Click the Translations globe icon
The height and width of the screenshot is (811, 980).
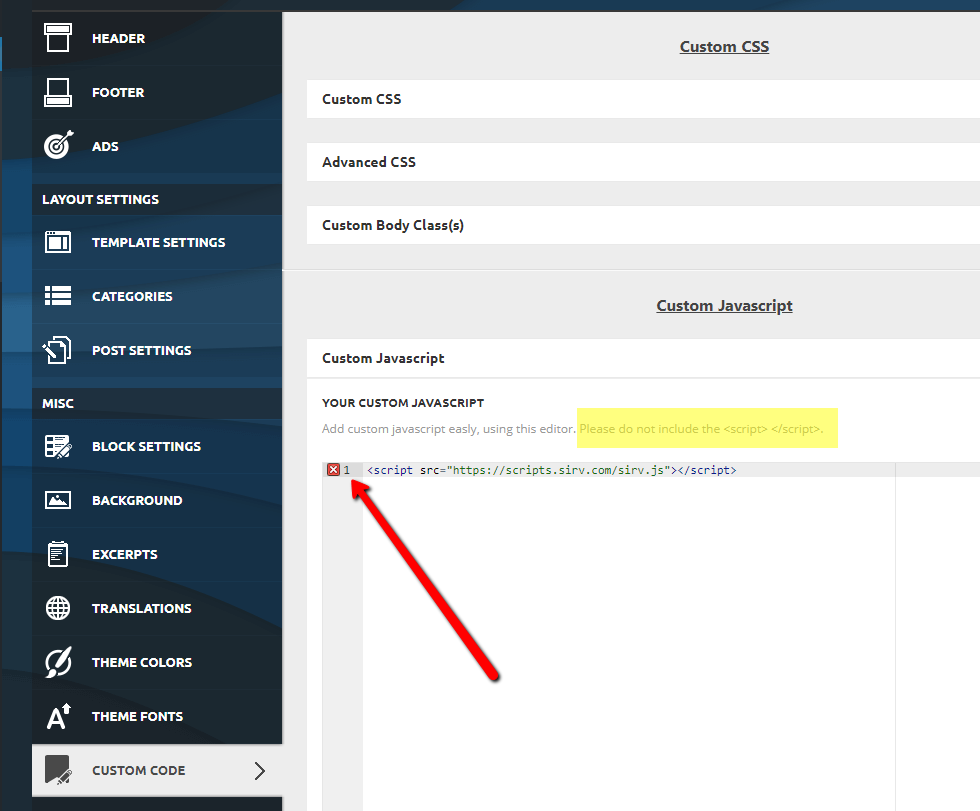click(58, 608)
